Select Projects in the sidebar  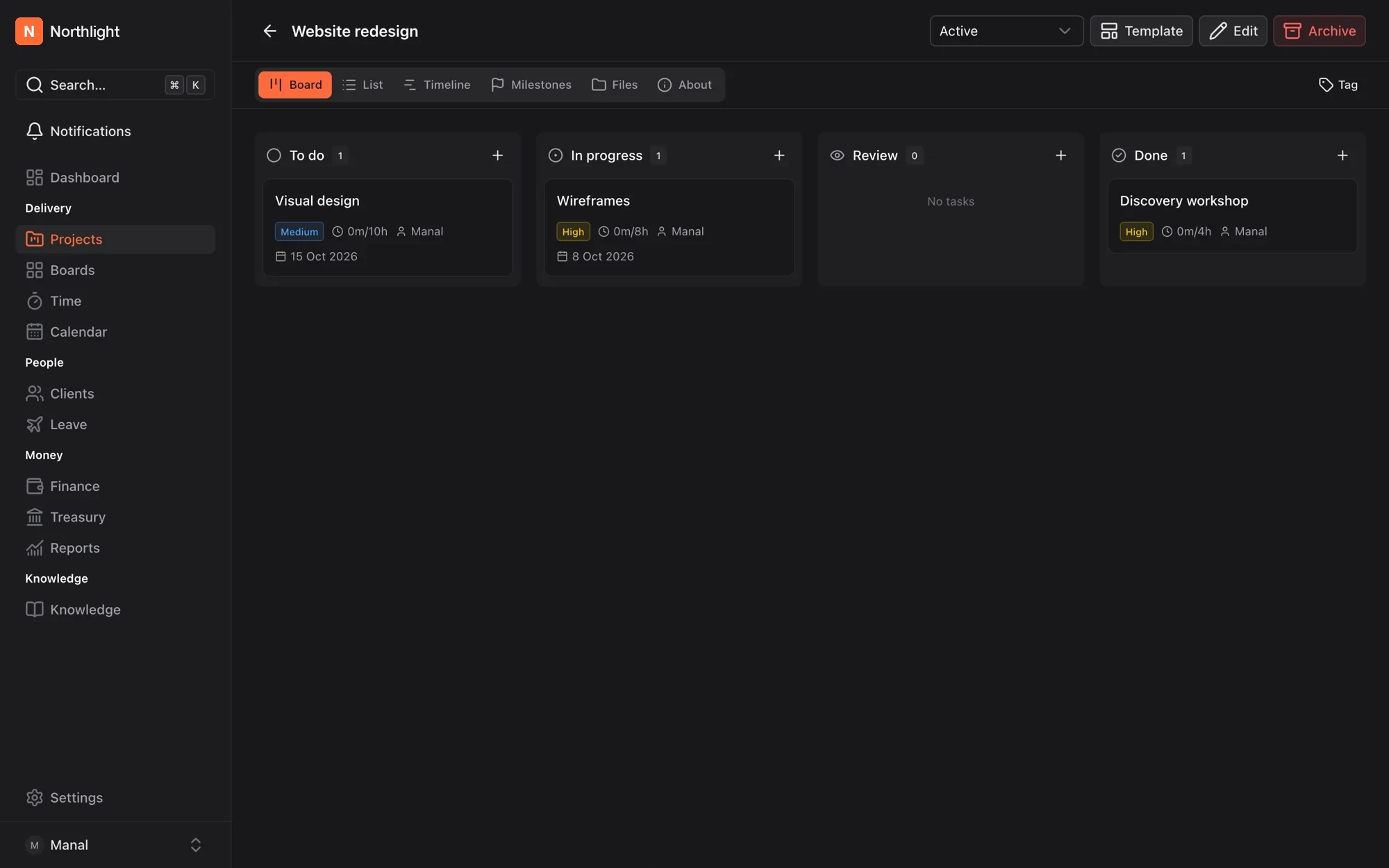coord(115,240)
